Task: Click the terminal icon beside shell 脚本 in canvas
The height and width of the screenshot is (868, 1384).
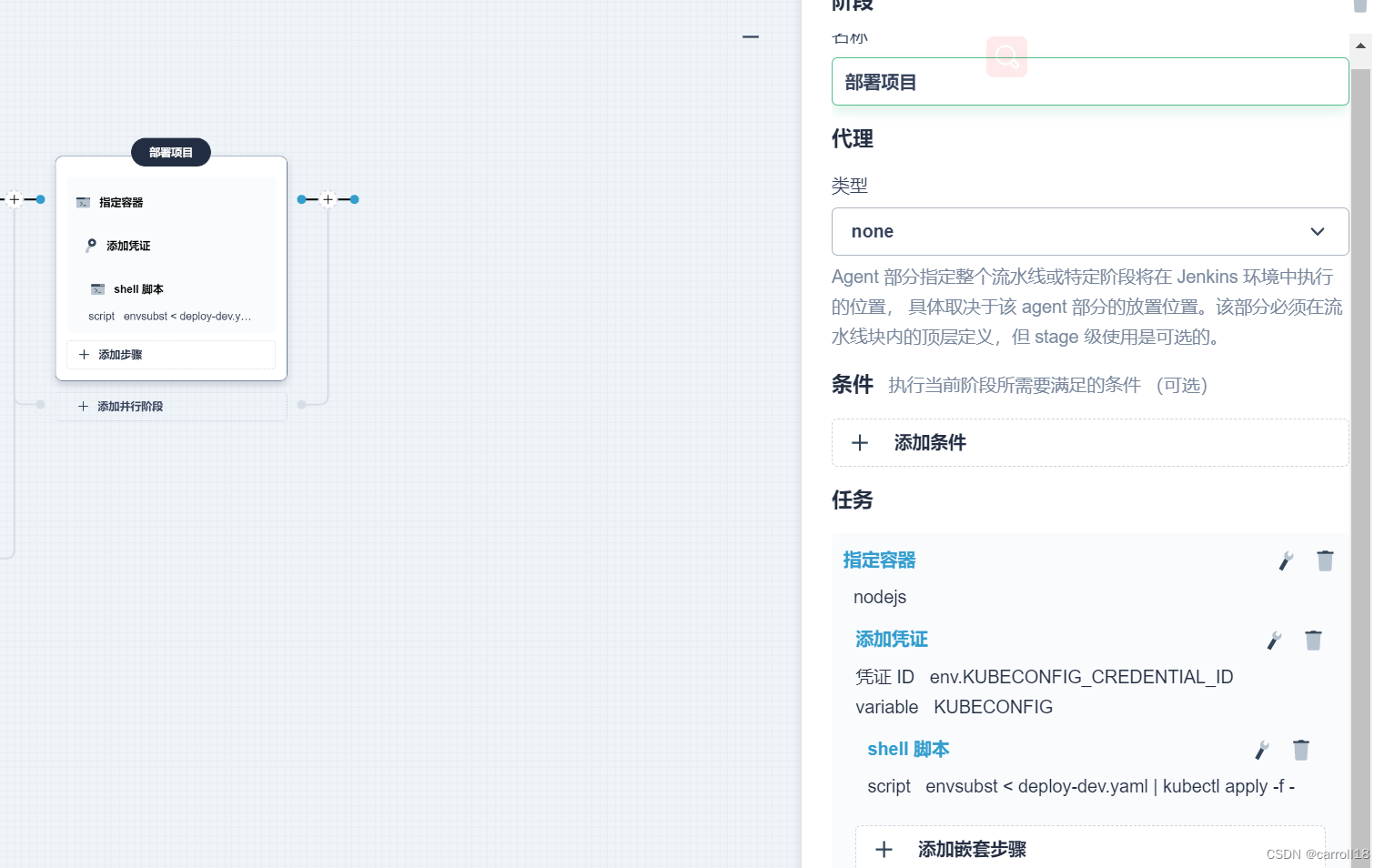Action: coord(97,289)
